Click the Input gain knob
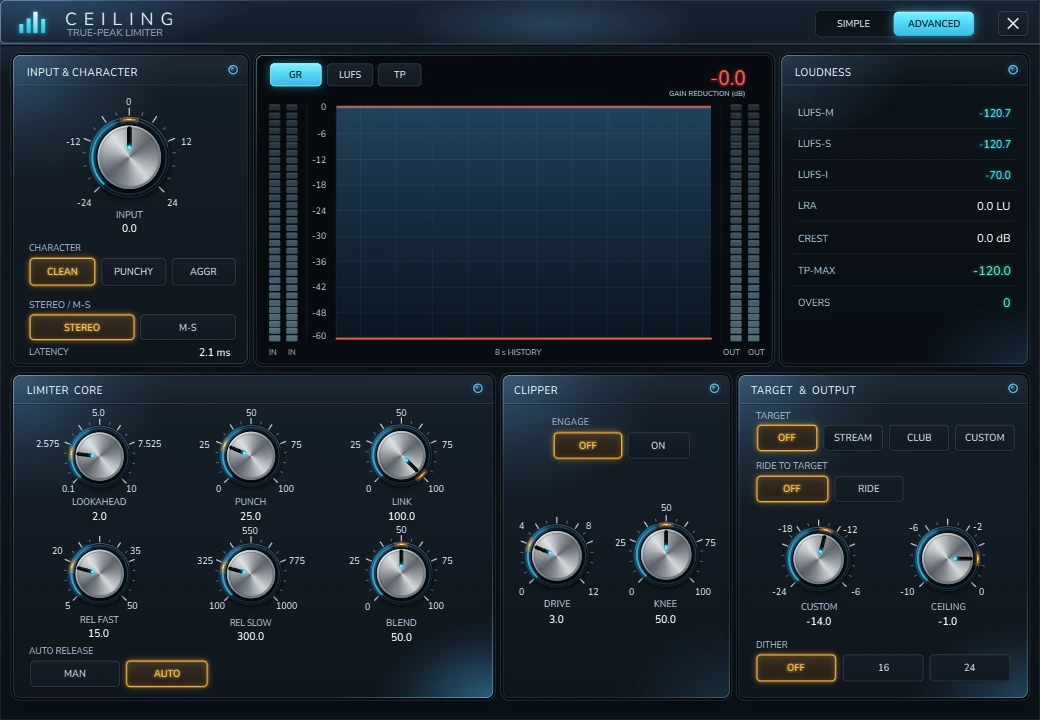 129,158
